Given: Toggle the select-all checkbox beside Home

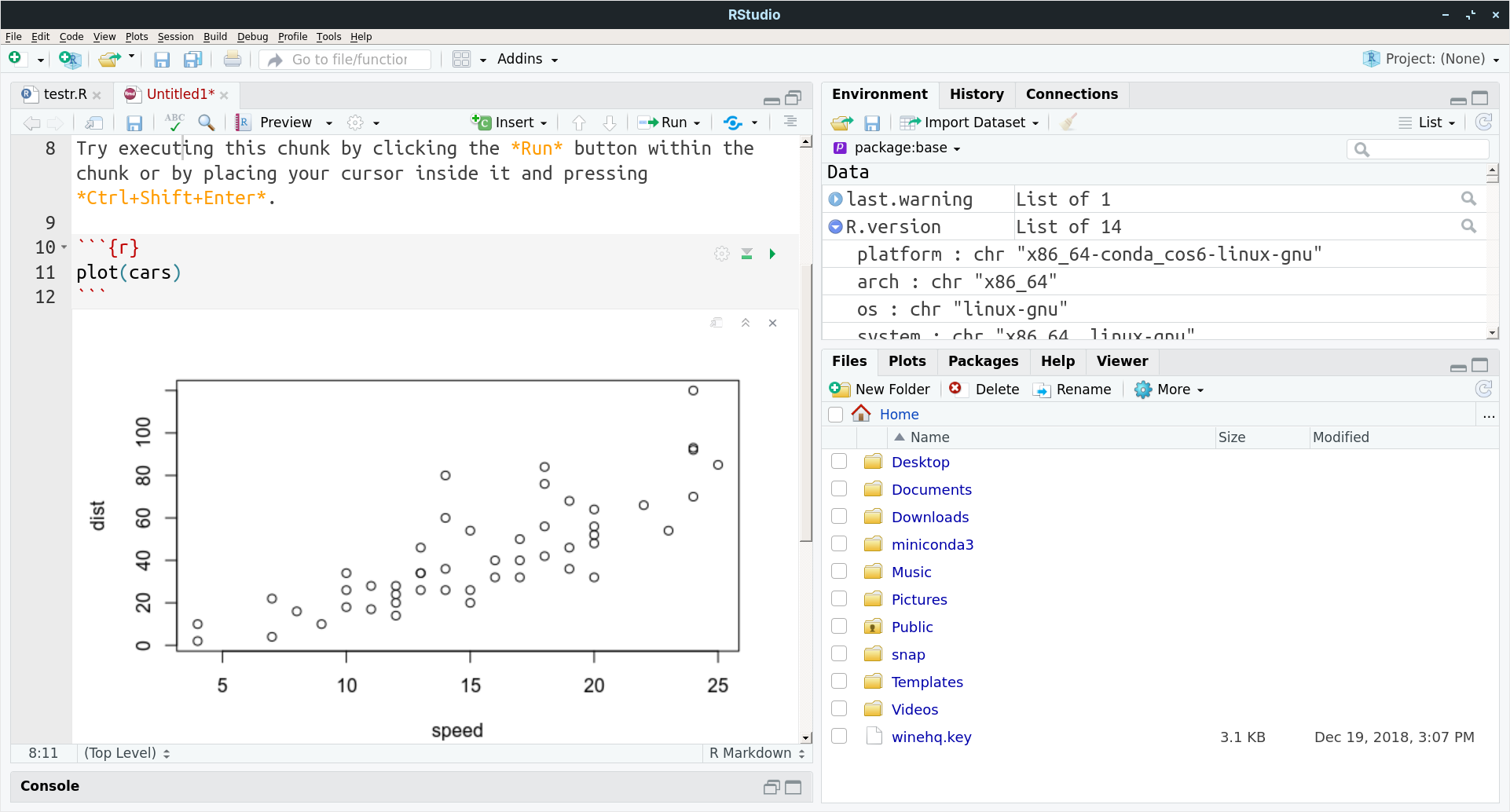Looking at the screenshot, I should click(x=836, y=414).
